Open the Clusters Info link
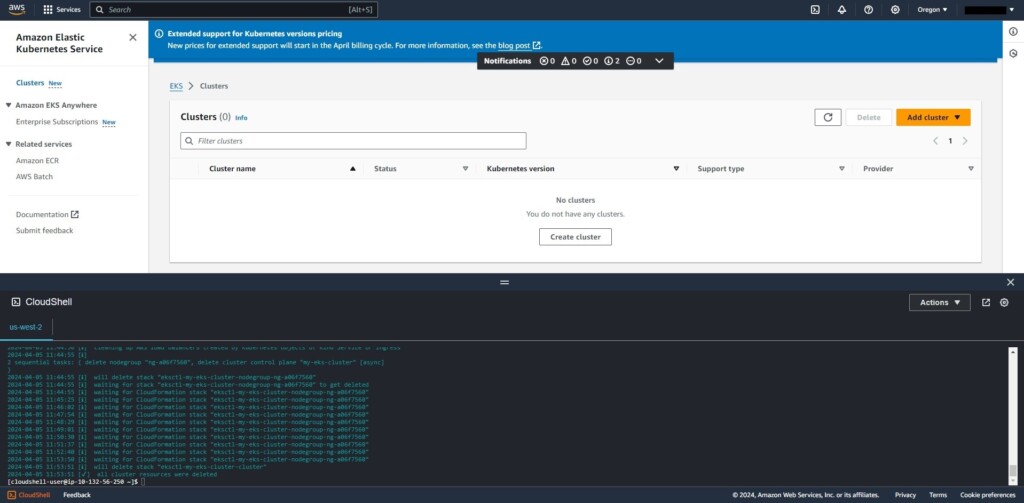1024x503 pixels. (241, 118)
